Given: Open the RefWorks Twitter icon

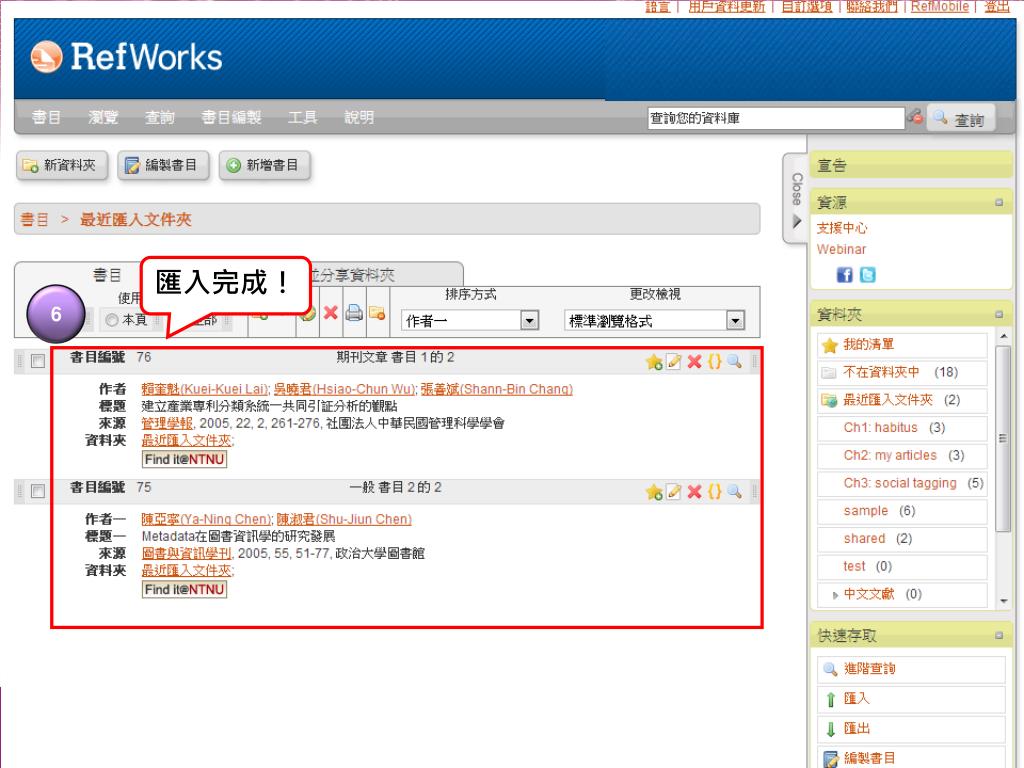Looking at the screenshot, I should [x=867, y=275].
